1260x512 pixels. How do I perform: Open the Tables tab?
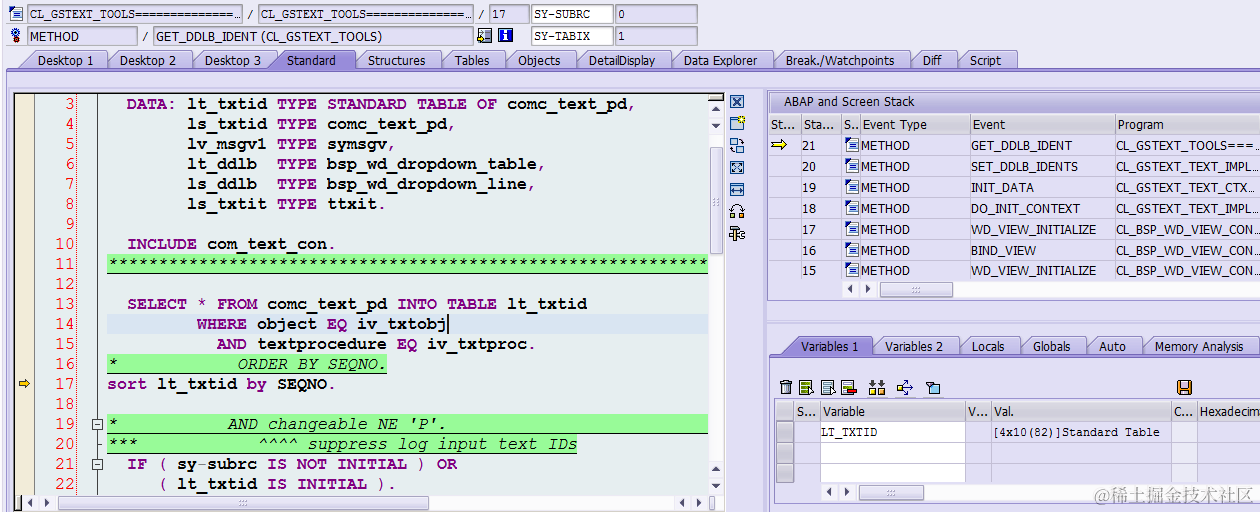(472, 60)
